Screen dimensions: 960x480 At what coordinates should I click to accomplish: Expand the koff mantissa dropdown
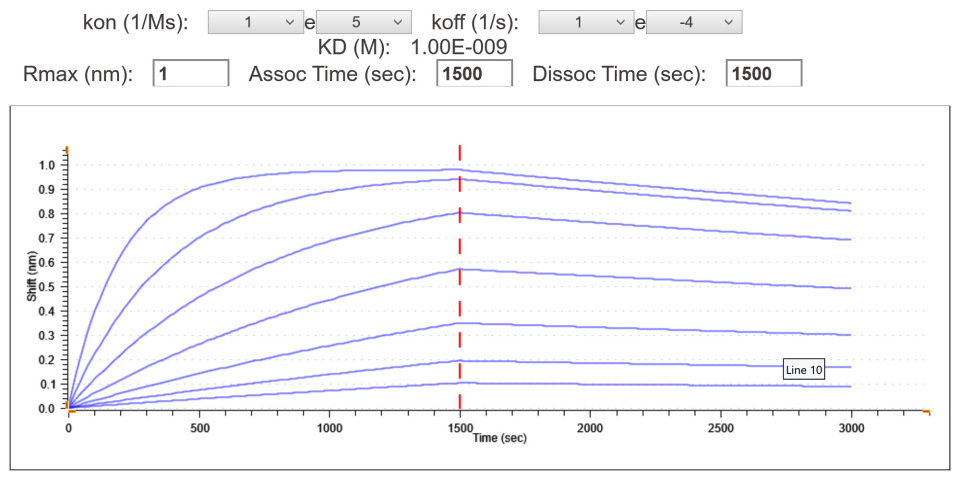pyautogui.click(x=586, y=22)
